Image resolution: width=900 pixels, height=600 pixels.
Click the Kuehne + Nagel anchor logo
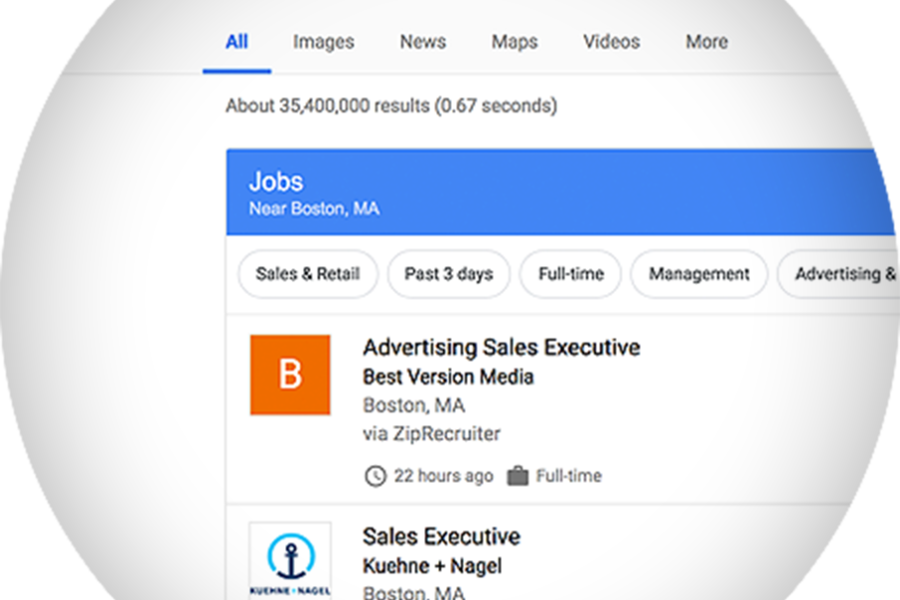(290, 561)
